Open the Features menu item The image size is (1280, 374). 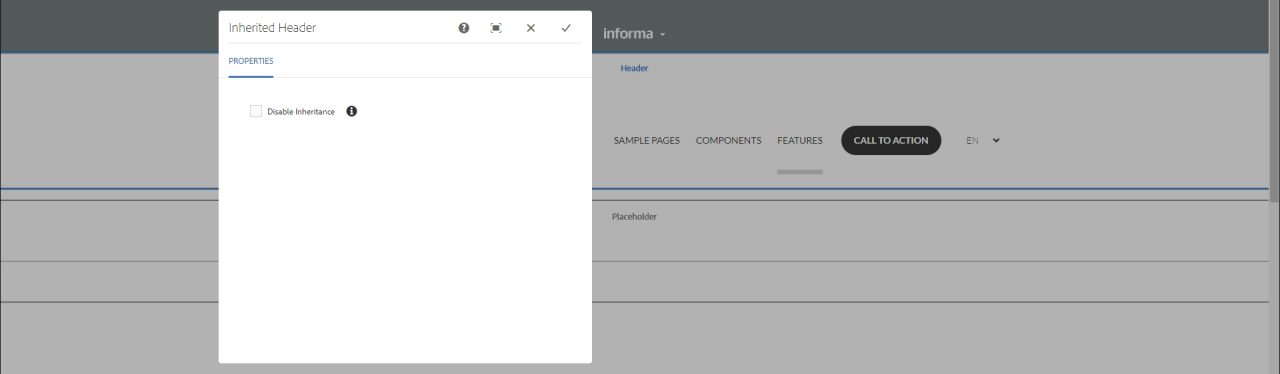click(x=800, y=140)
